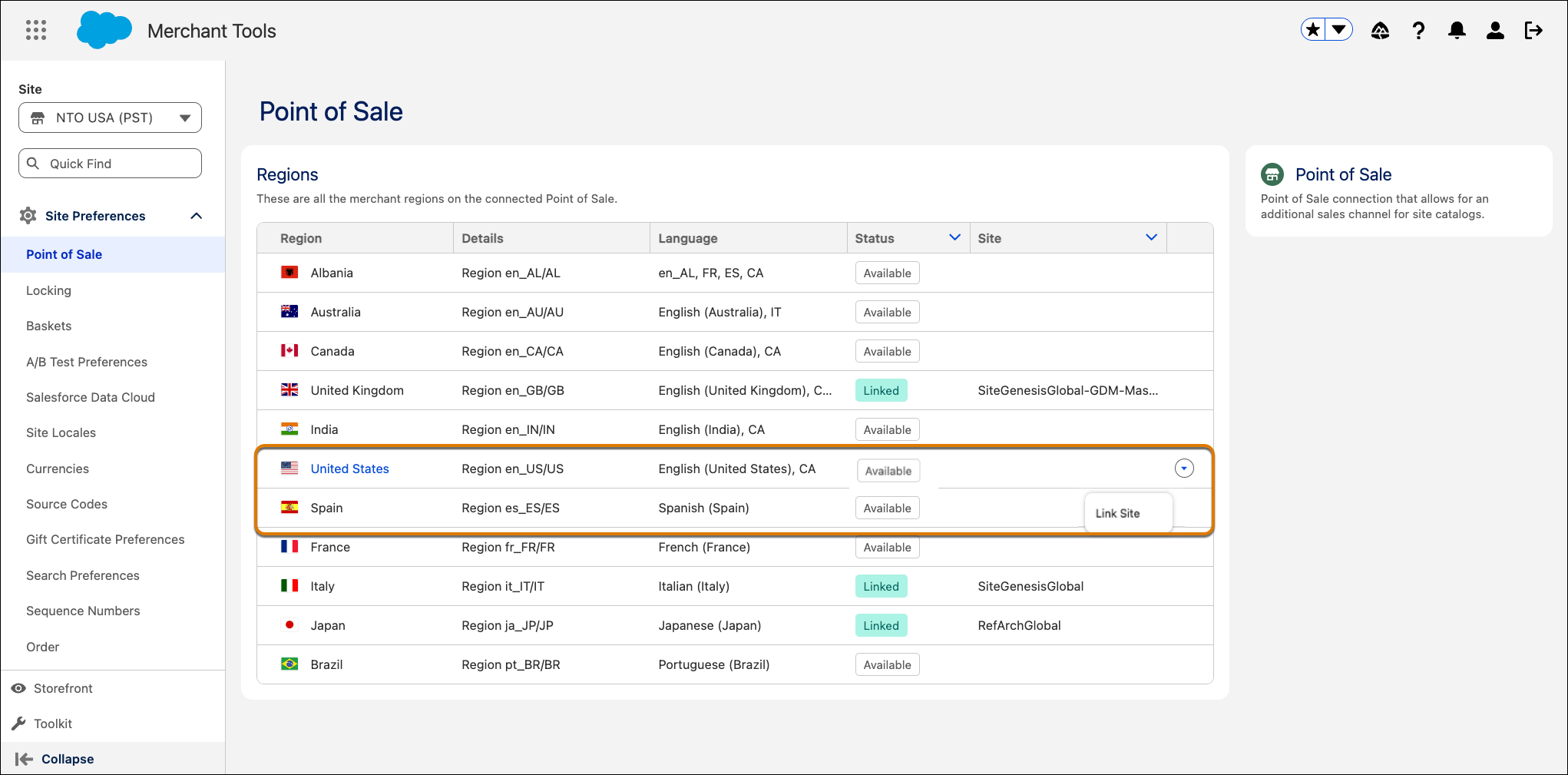Open the United States row action menu
The height and width of the screenshot is (775, 1568).
pyautogui.click(x=1184, y=468)
